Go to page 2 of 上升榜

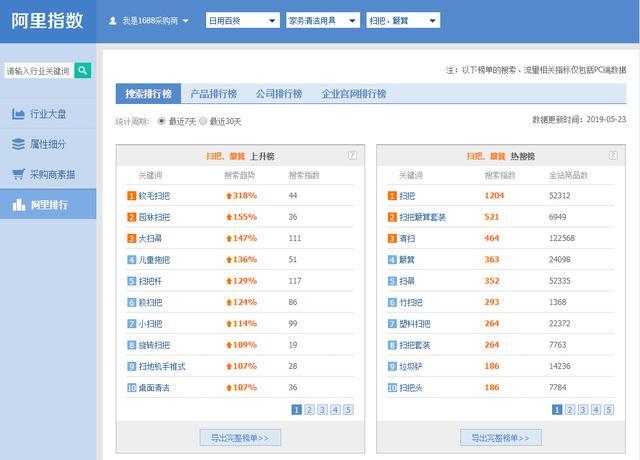click(x=309, y=409)
